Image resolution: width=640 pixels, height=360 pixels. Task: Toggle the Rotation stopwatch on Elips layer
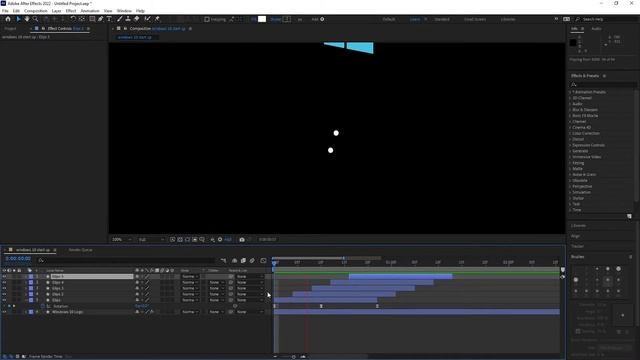[43, 306]
